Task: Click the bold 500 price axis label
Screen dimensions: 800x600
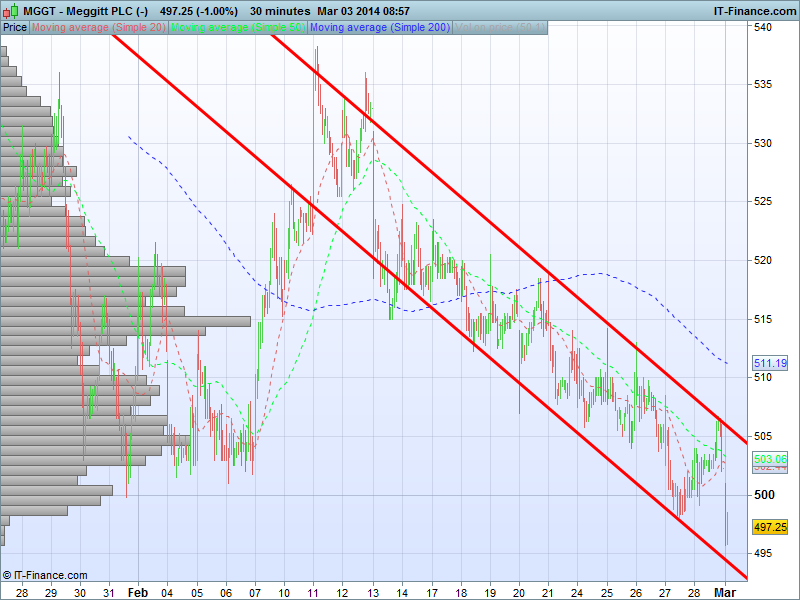Action: [x=763, y=495]
